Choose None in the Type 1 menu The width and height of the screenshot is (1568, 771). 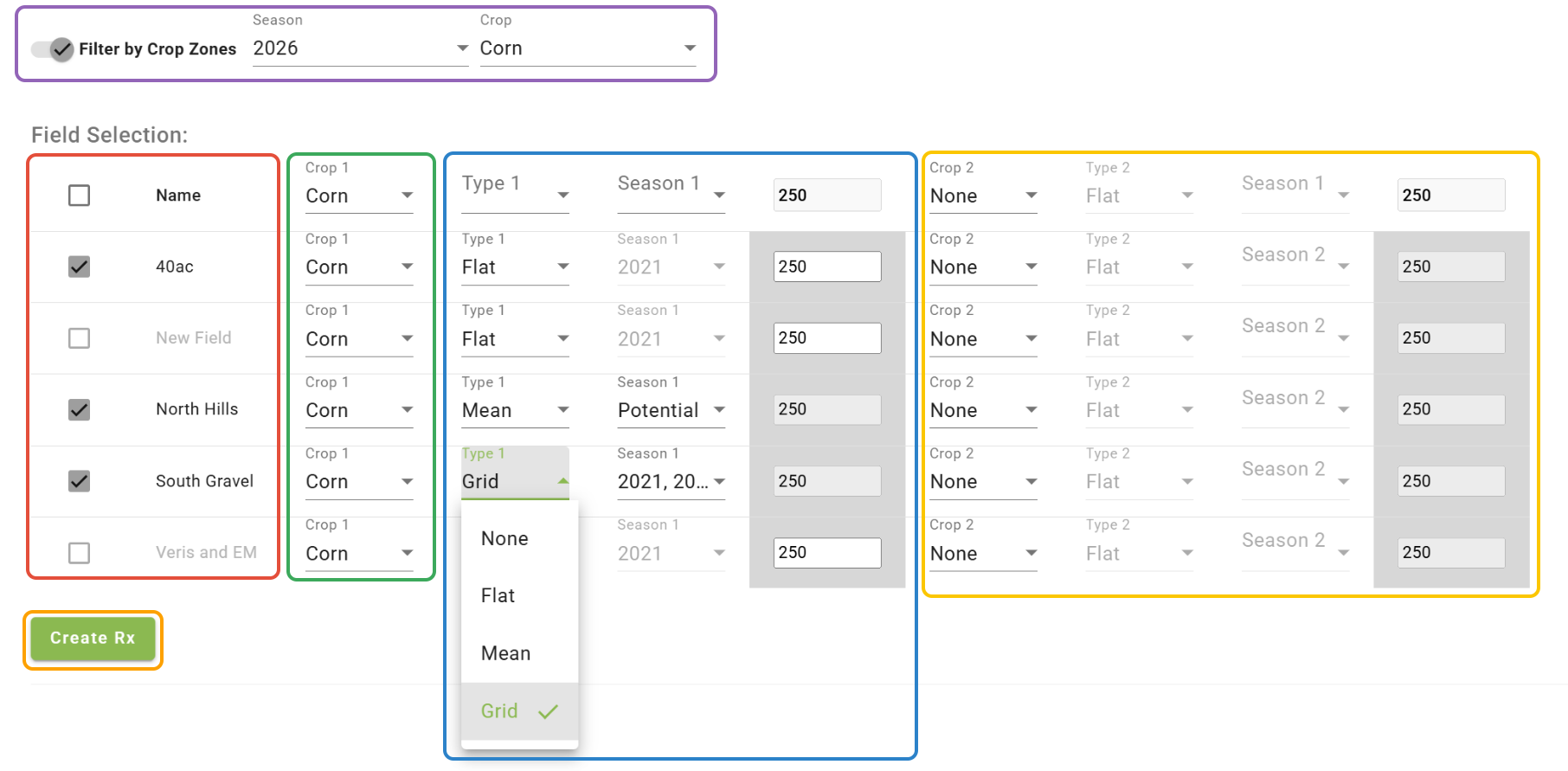coord(504,539)
